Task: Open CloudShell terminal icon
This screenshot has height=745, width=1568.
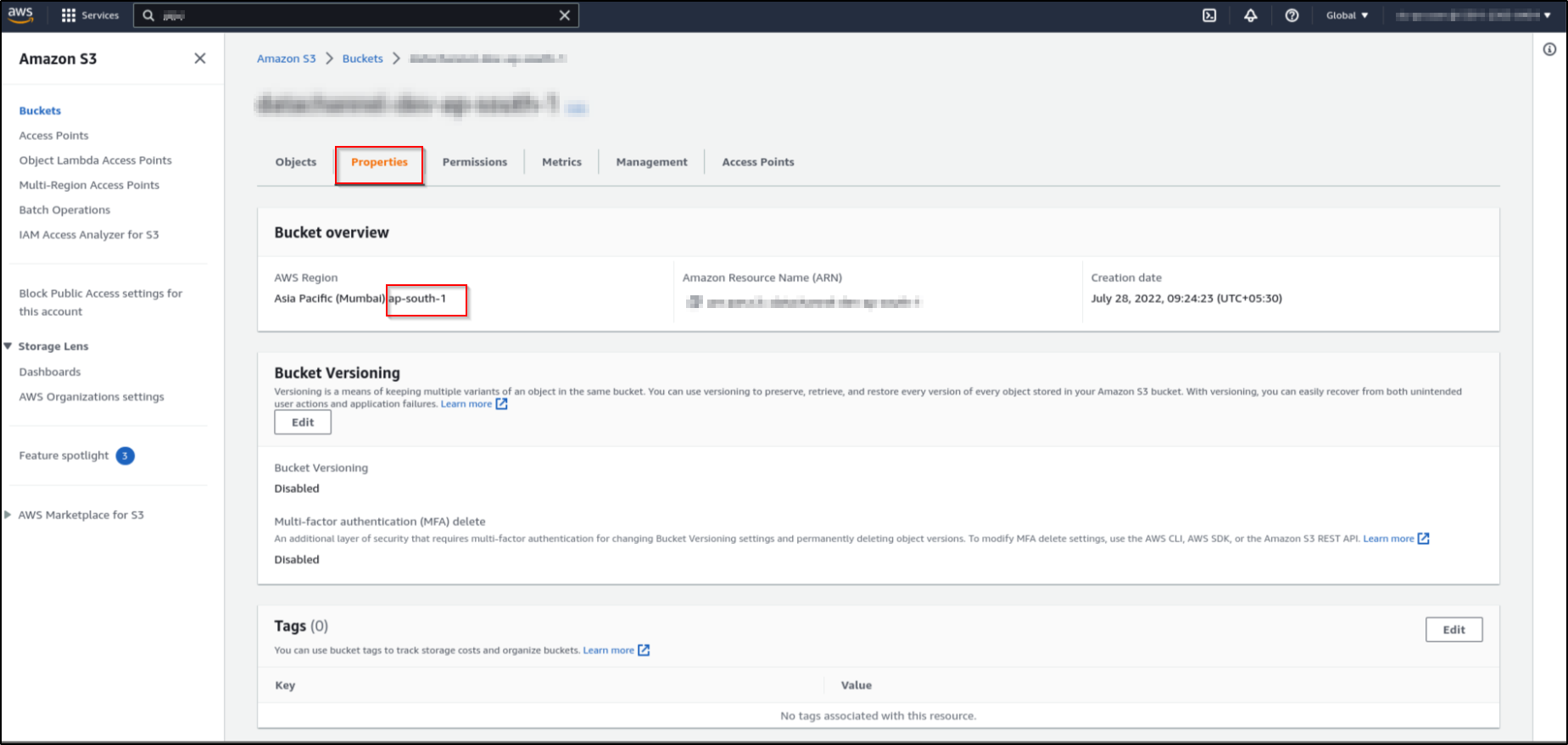Action: click(x=1209, y=15)
